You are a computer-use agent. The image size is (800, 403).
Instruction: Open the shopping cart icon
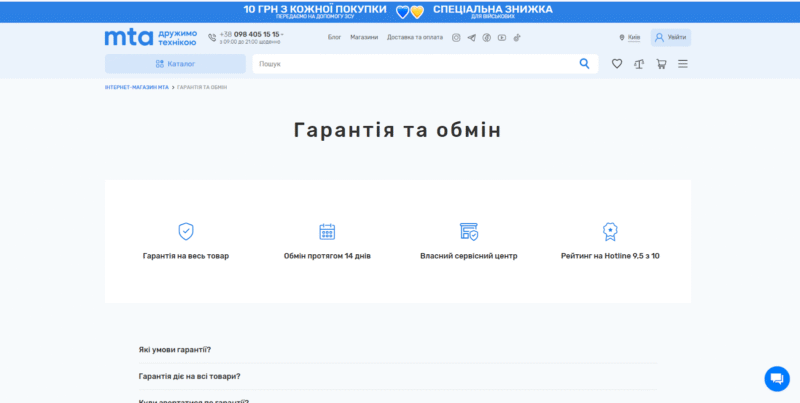point(661,64)
